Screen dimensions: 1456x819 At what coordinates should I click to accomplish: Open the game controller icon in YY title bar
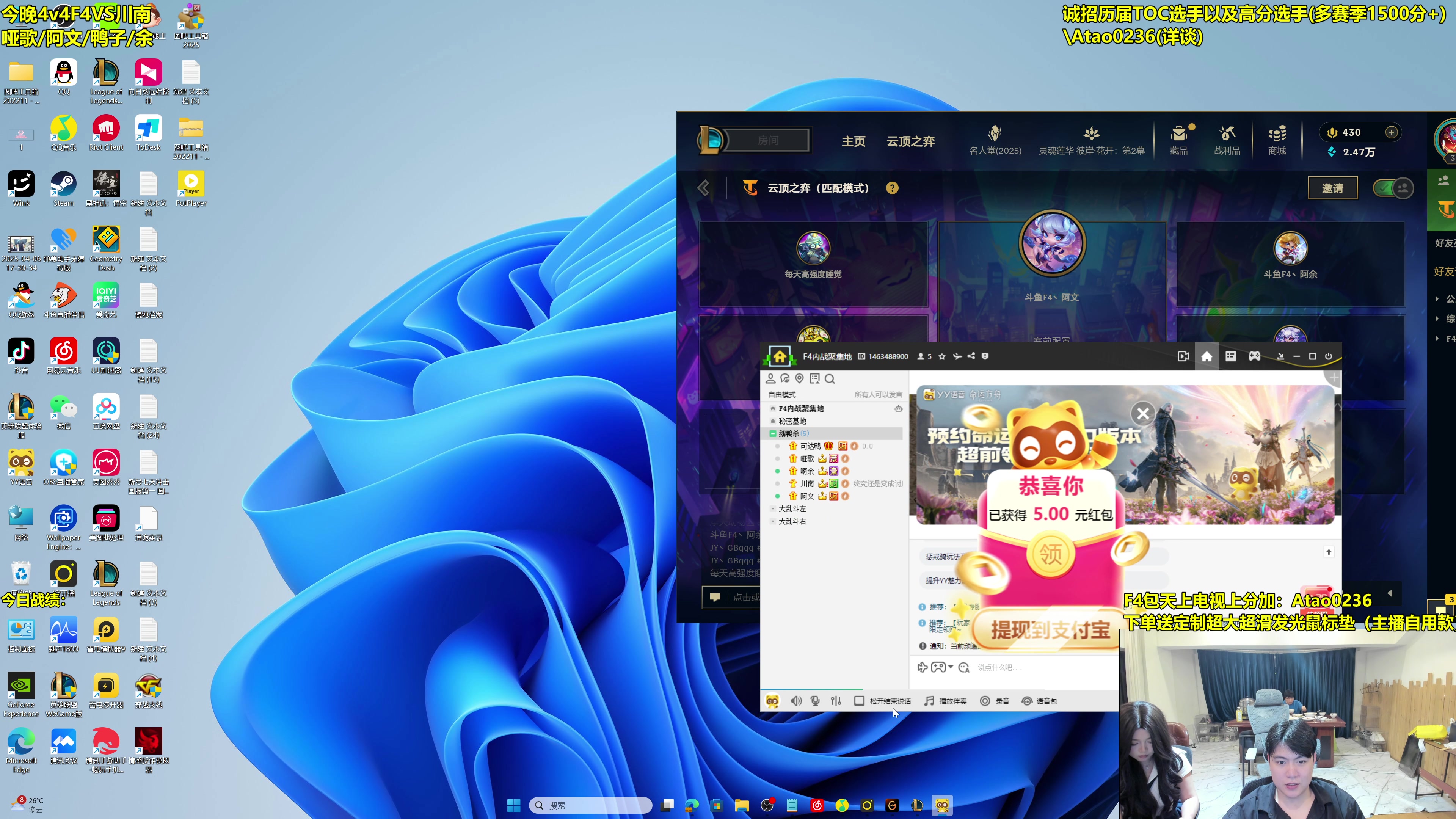(1254, 356)
